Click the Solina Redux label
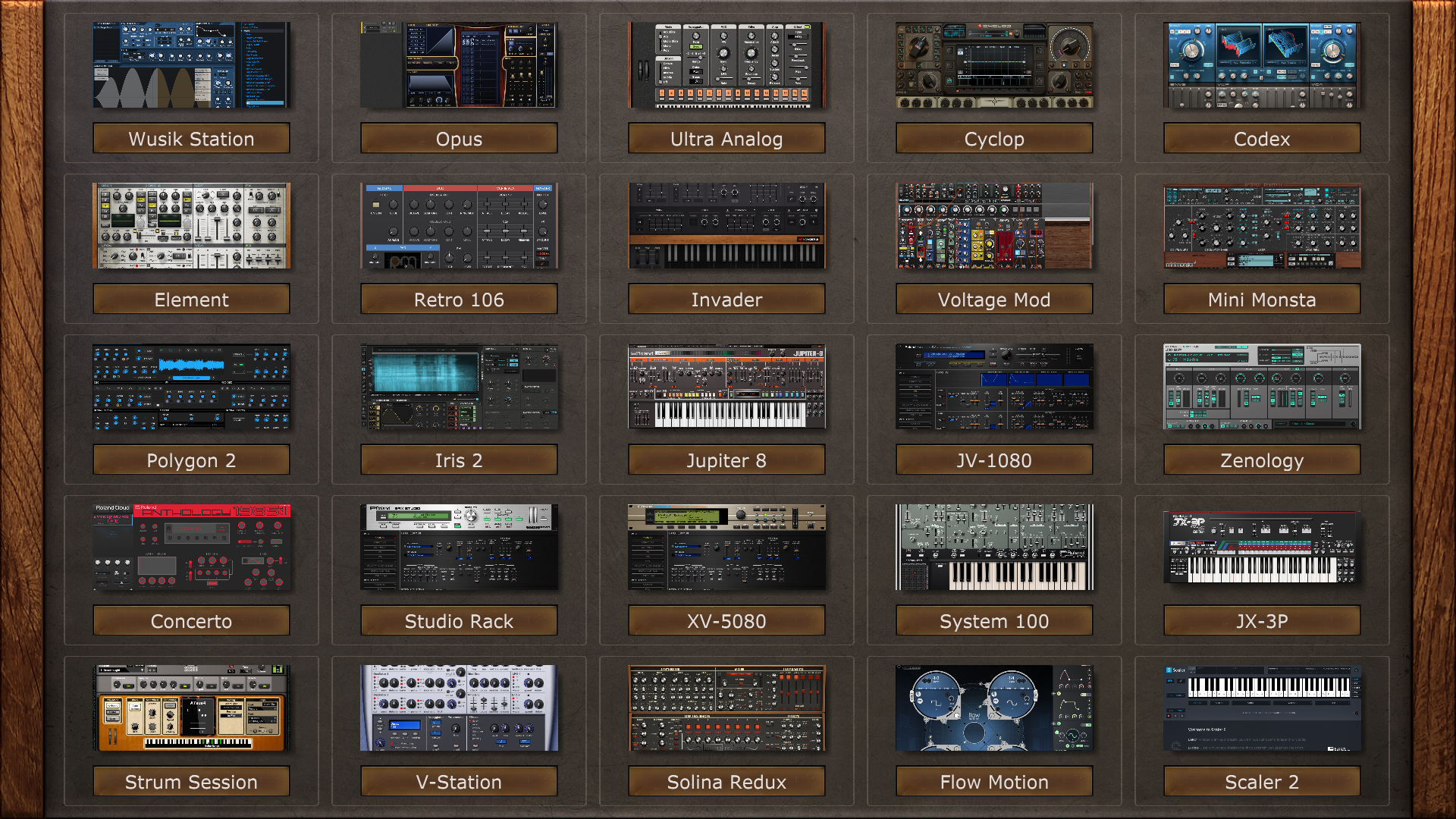This screenshot has width=1456, height=819. 726,782
